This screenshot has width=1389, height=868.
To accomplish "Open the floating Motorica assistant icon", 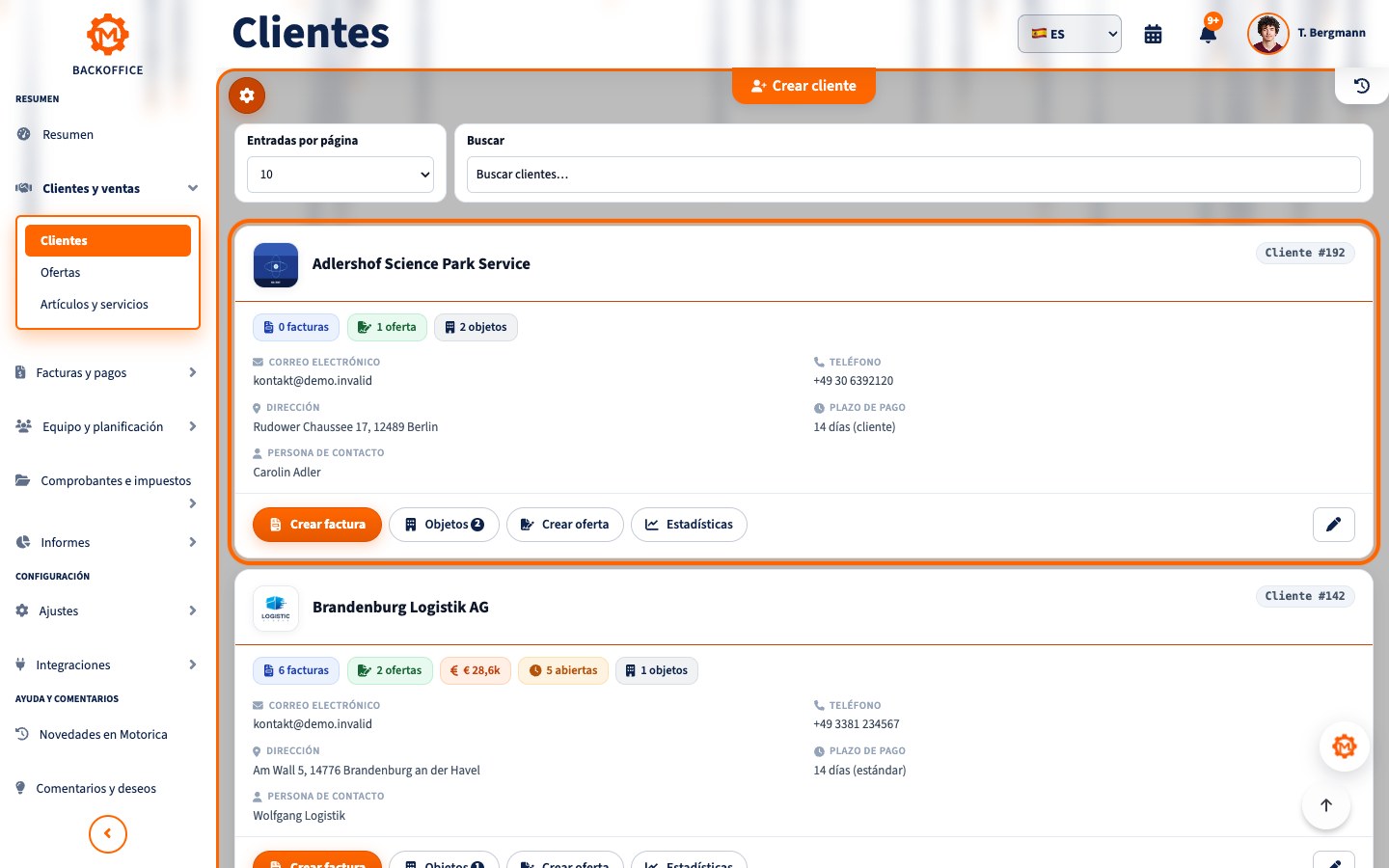I will tap(1345, 746).
